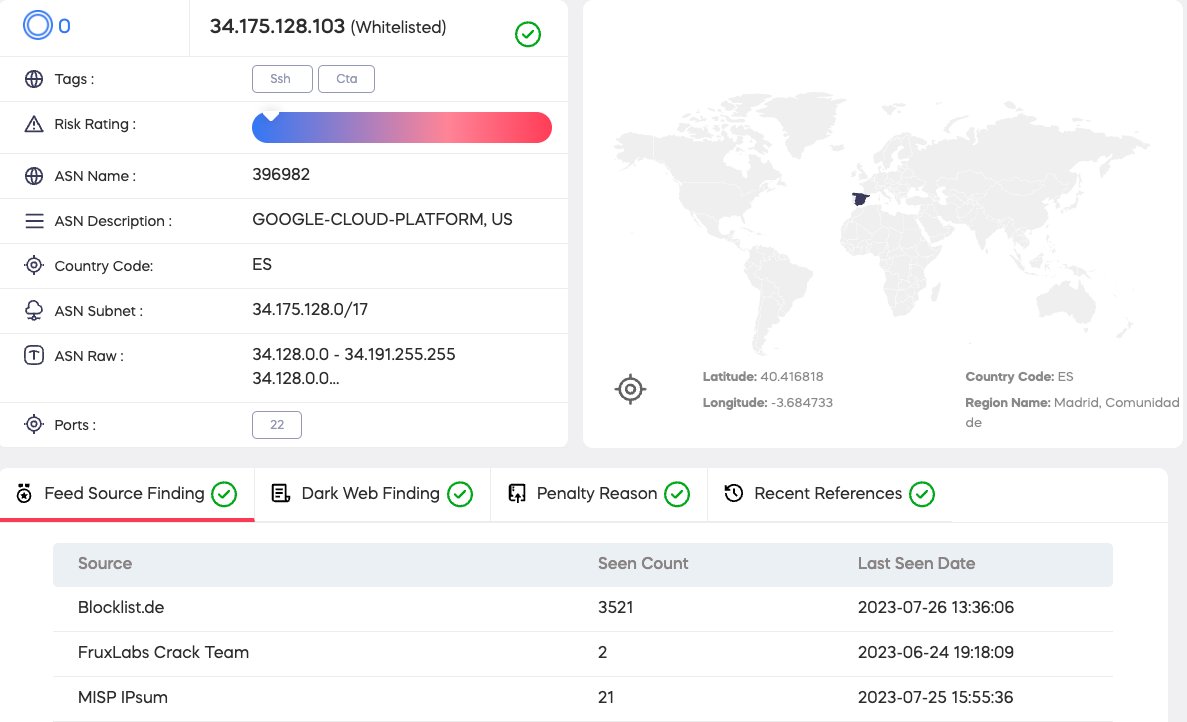Click subnet 34.175.128.0/17

pyautogui.click(x=310, y=309)
